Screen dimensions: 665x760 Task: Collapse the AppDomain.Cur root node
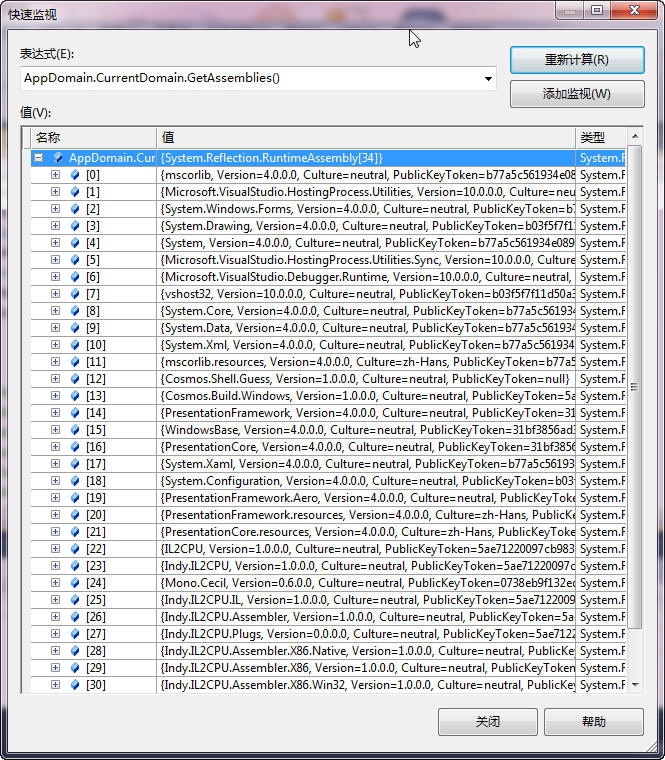[38, 158]
